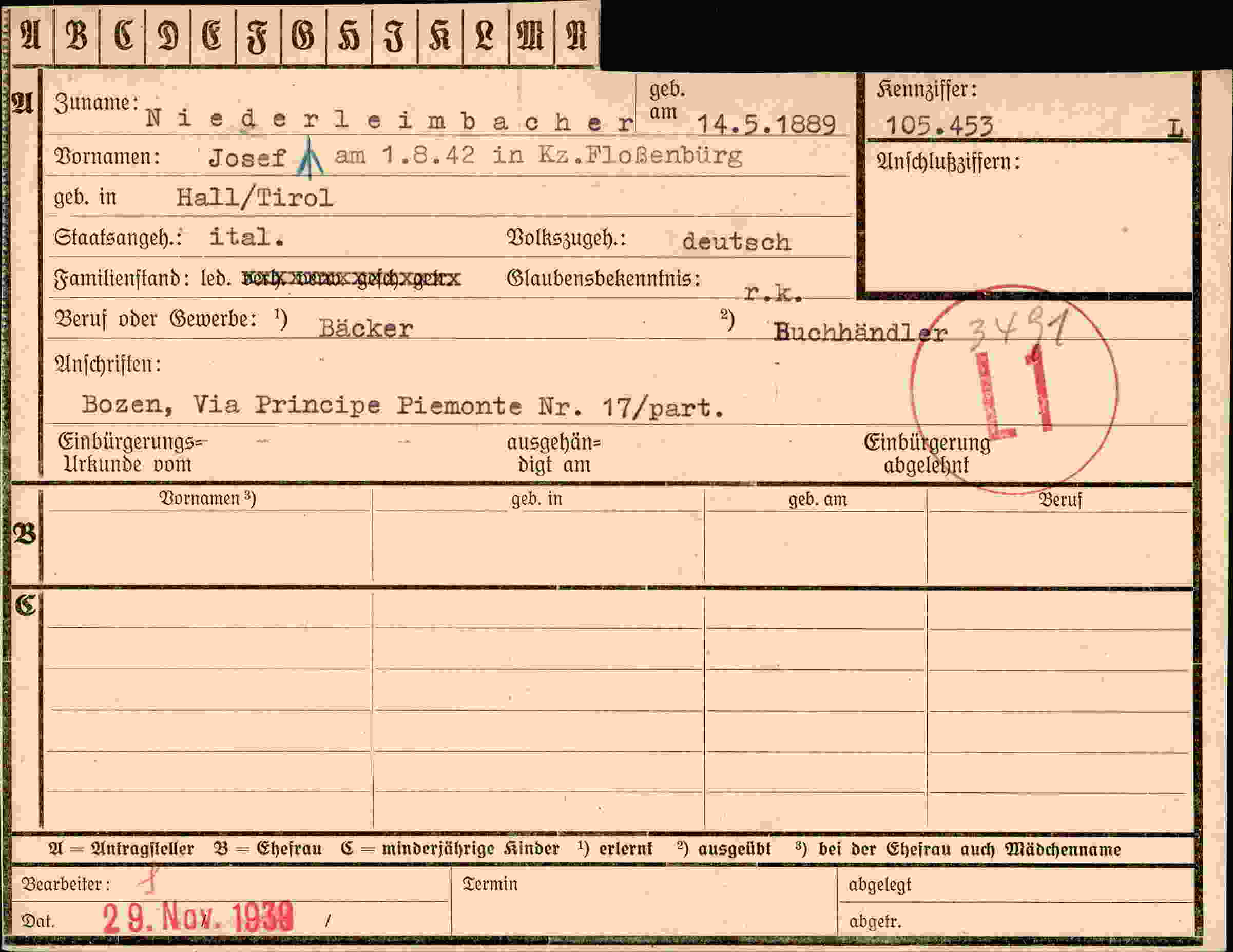This screenshot has width=1233, height=952.
Task: Click the "Beruf" column header in section B
Action: (1060, 500)
